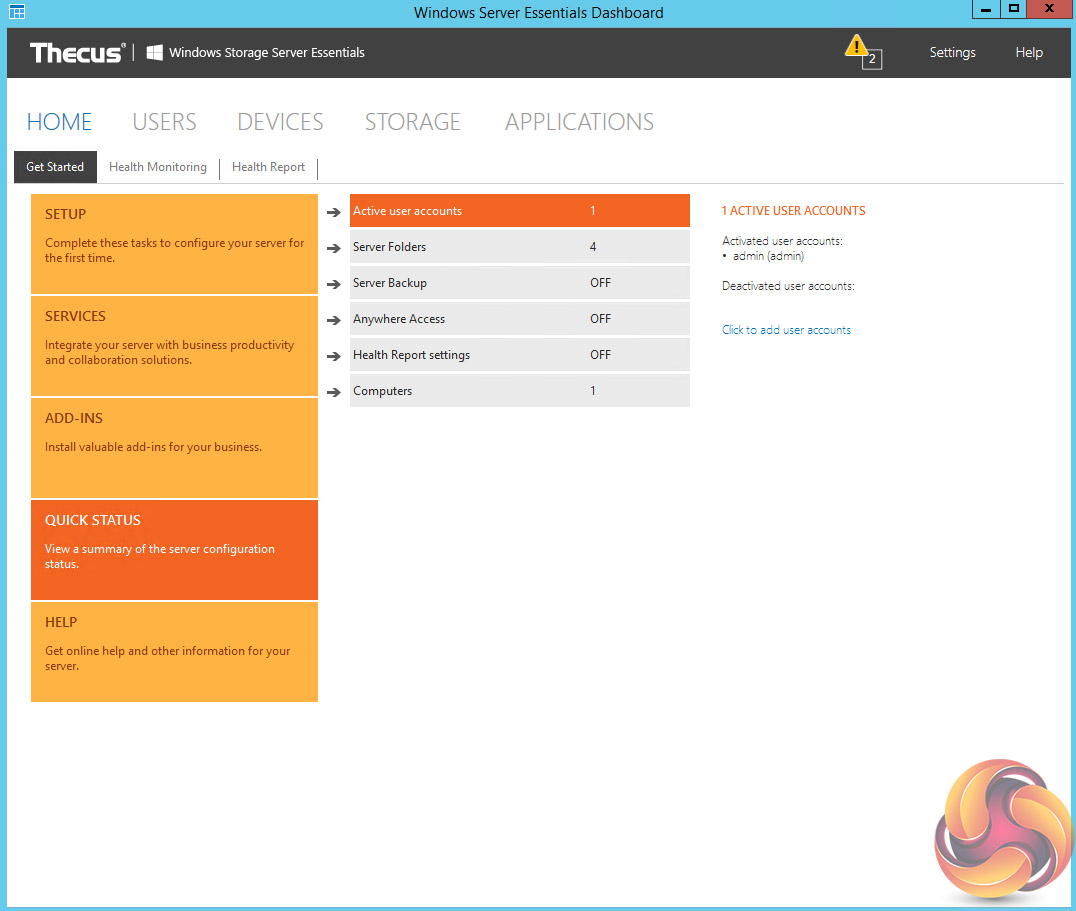The height and width of the screenshot is (911, 1076).
Task: Select the Active user accounts row
Action: pos(519,211)
